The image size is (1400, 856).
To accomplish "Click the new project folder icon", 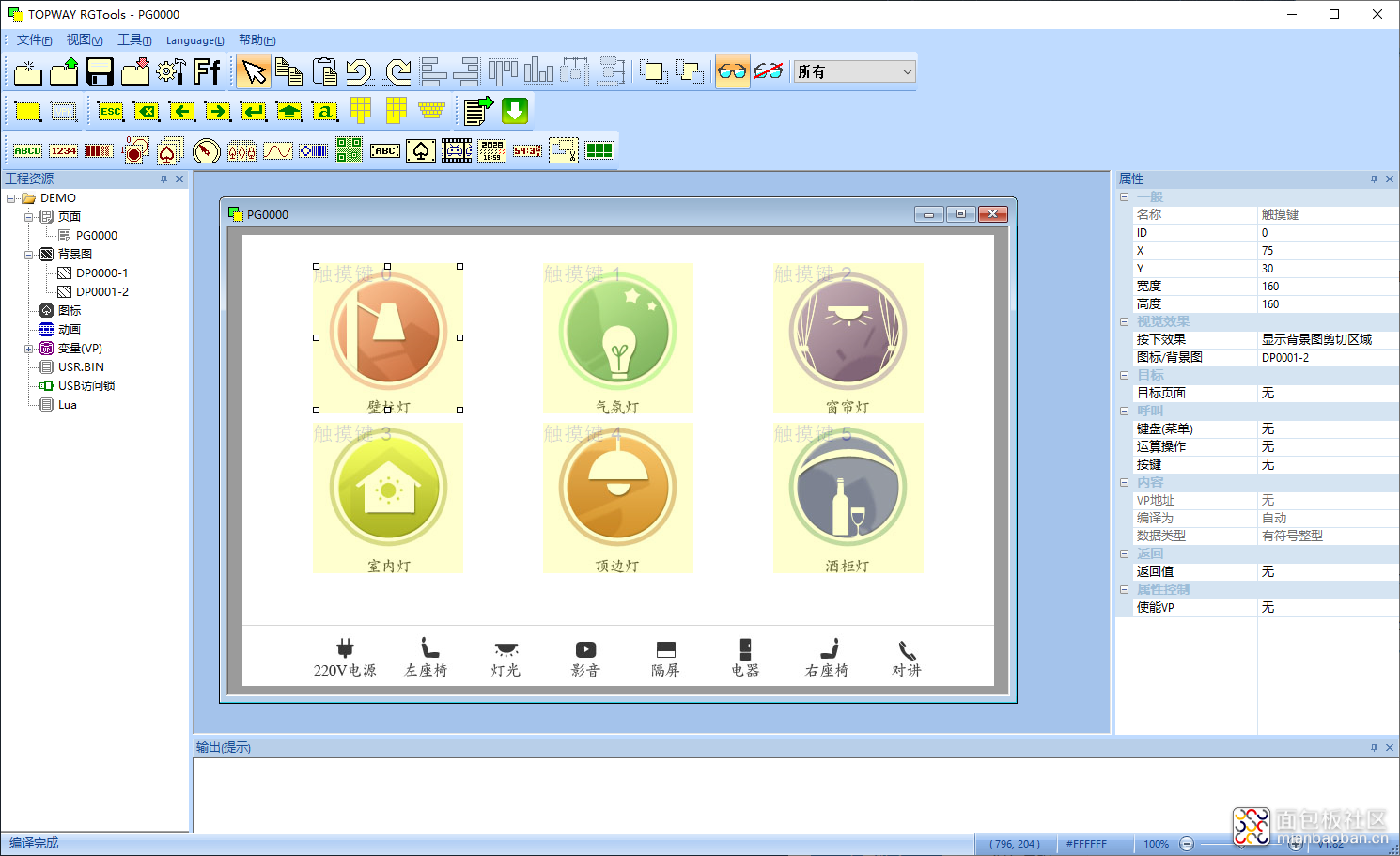I will pyautogui.click(x=28, y=71).
